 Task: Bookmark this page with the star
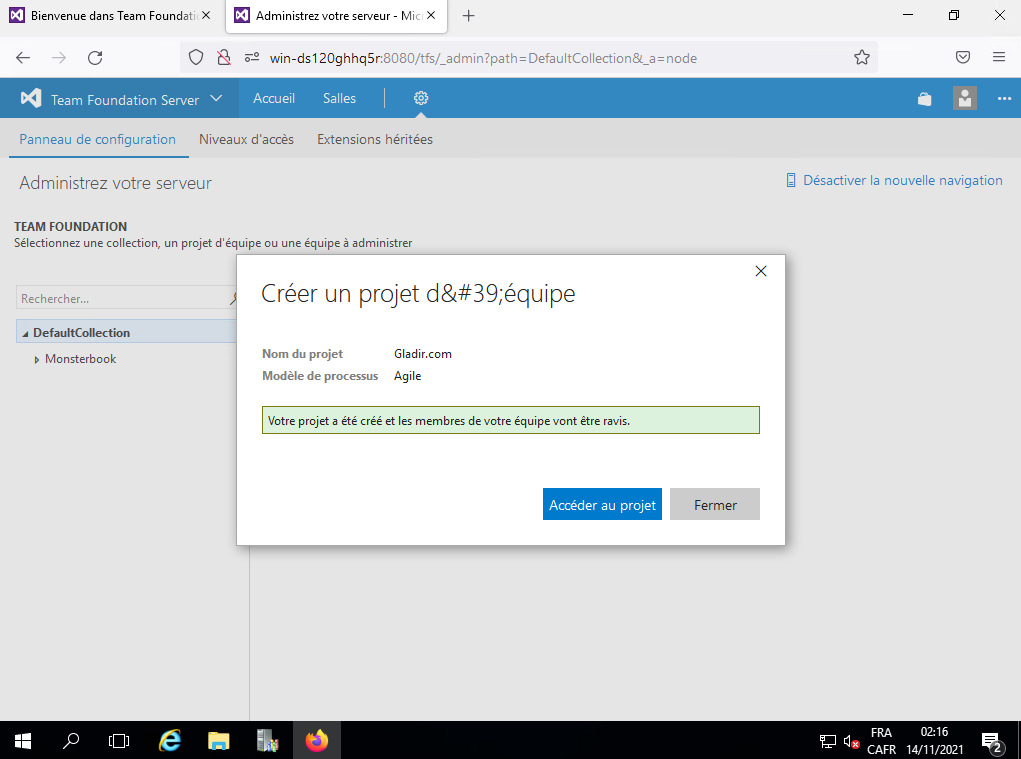(x=861, y=57)
